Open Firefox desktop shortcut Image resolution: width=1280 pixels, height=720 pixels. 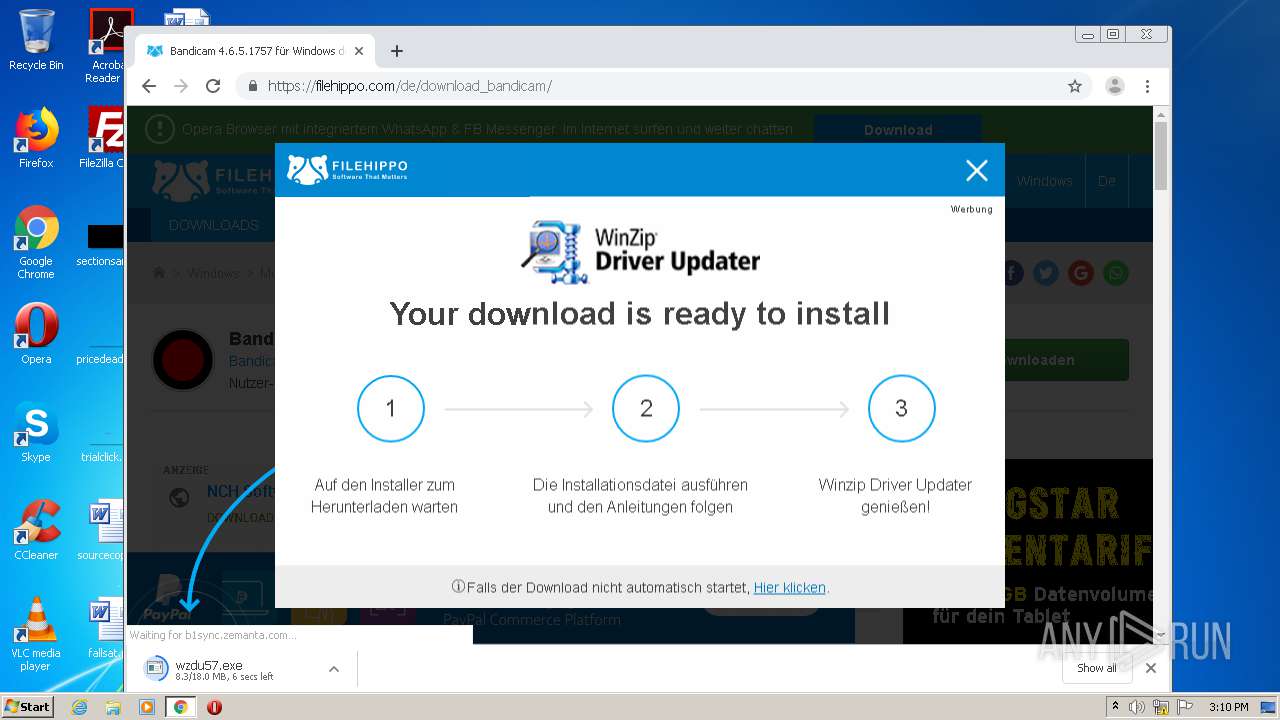click(36, 138)
